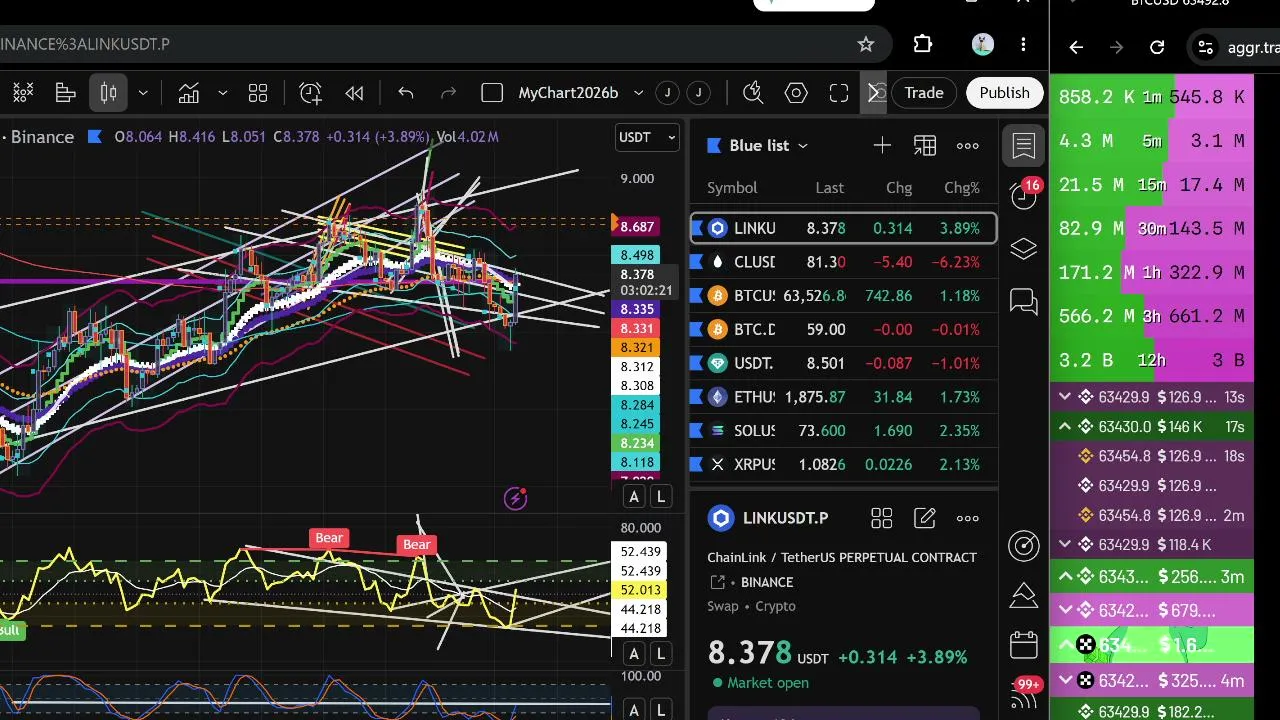Image resolution: width=1280 pixels, height=720 pixels.
Task: Expand the chart type dropdown arrow
Action: click(143, 93)
